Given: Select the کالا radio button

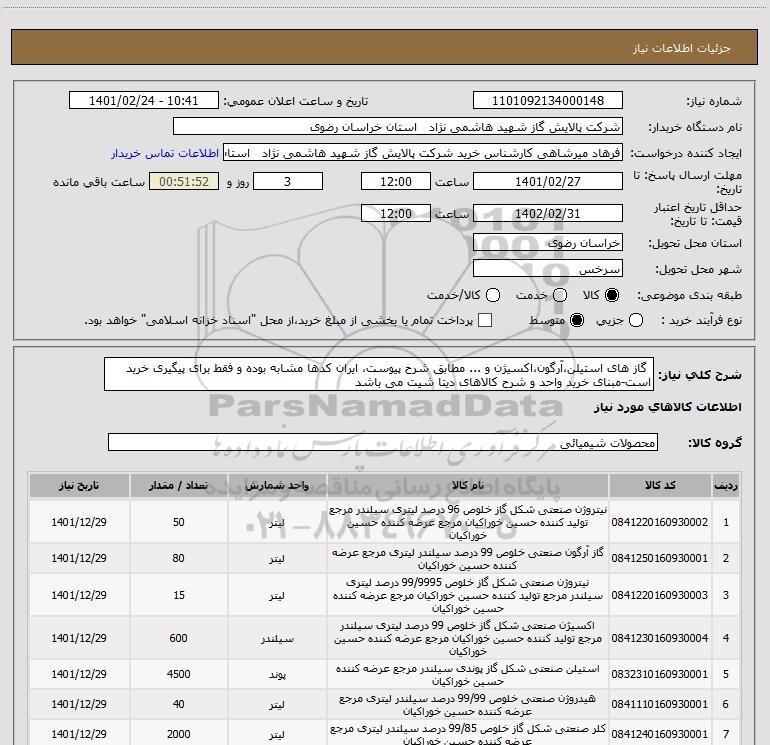Looking at the screenshot, I should [612, 295].
